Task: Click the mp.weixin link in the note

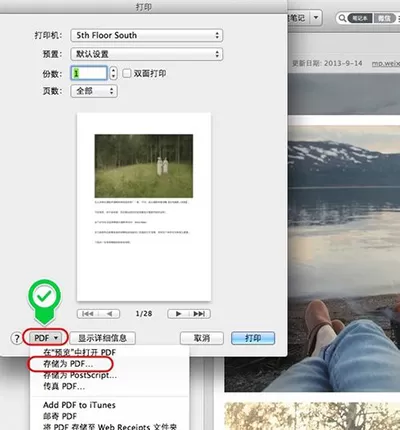Action: [386, 63]
